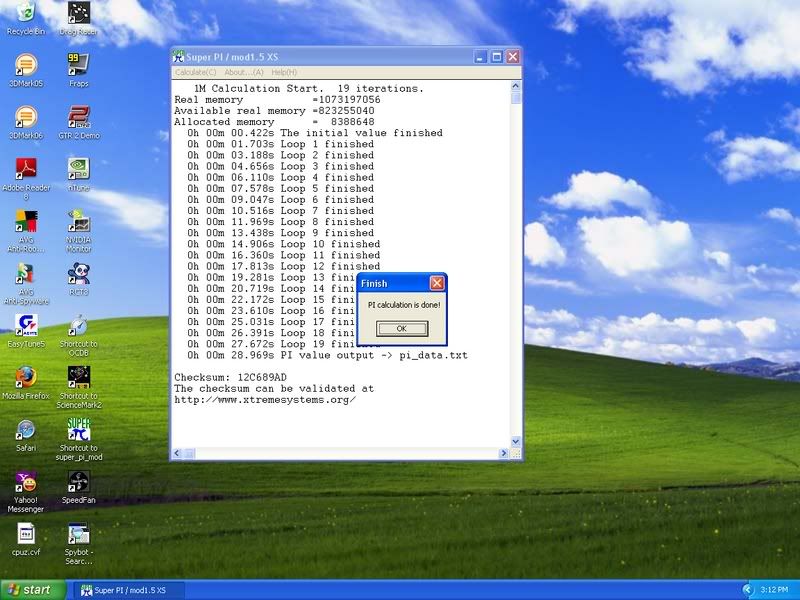800x600 pixels.
Task: Click Super PI taskbar button
Action: [129, 590]
